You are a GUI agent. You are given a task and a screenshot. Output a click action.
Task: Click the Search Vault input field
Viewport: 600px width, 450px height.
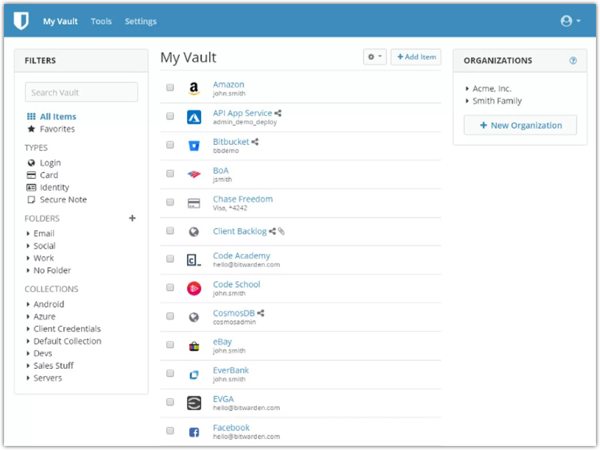82,92
